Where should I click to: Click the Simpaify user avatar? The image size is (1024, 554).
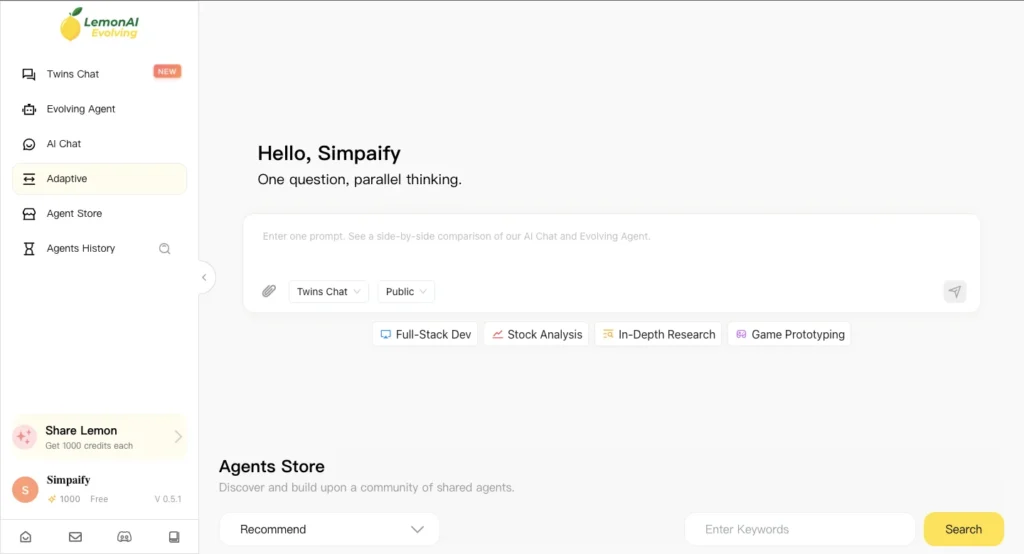(x=25, y=489)
